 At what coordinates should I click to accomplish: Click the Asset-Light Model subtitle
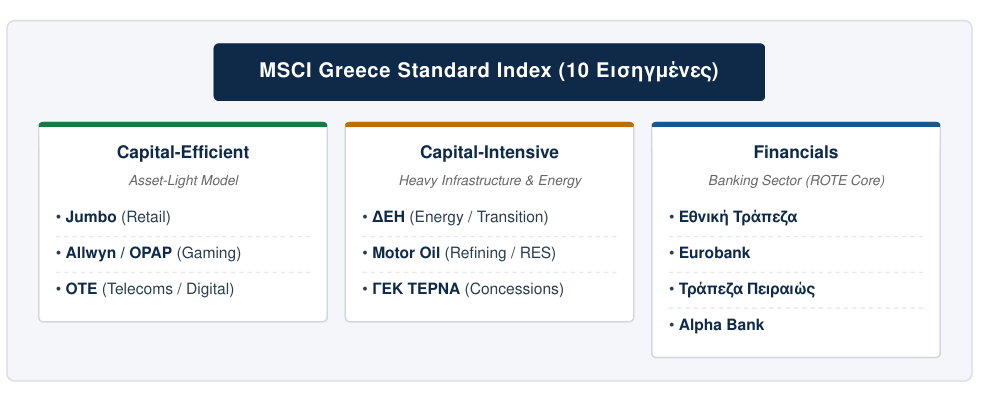[x=183, y=181]
